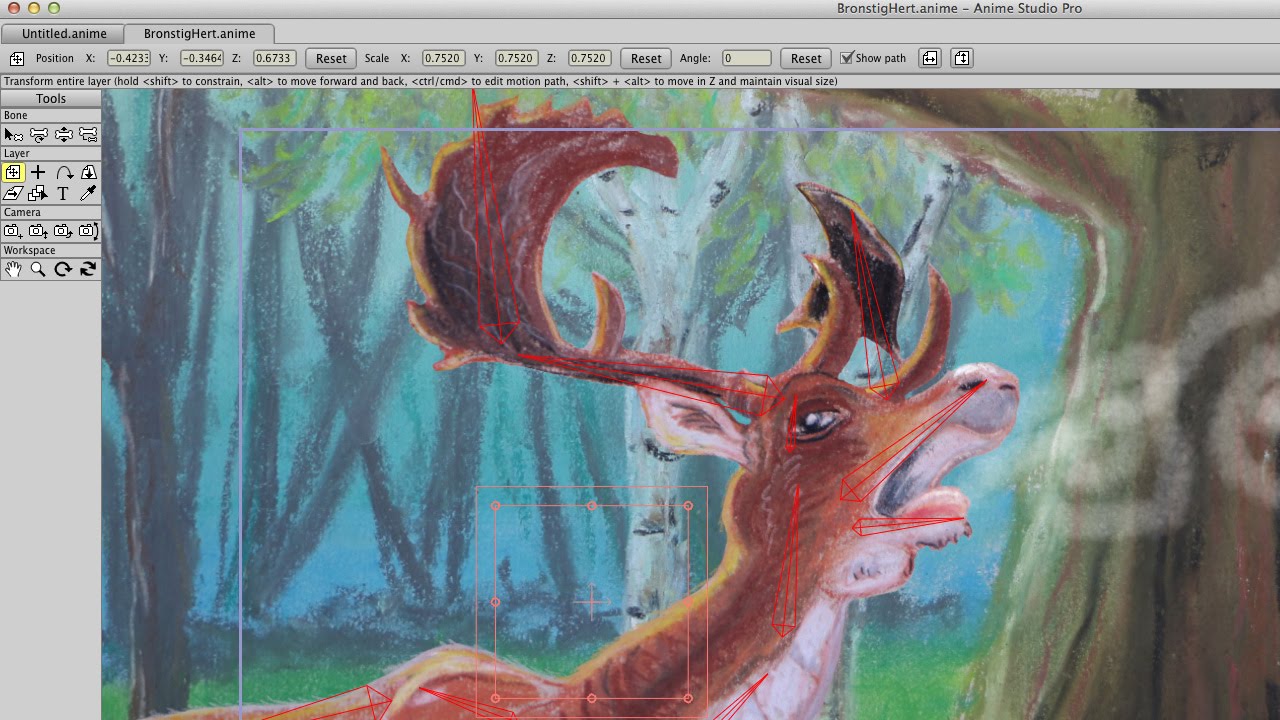The image size is (1280, 720).
Task: Pick the Follow Path layer tool
Action: pos(63,172)
